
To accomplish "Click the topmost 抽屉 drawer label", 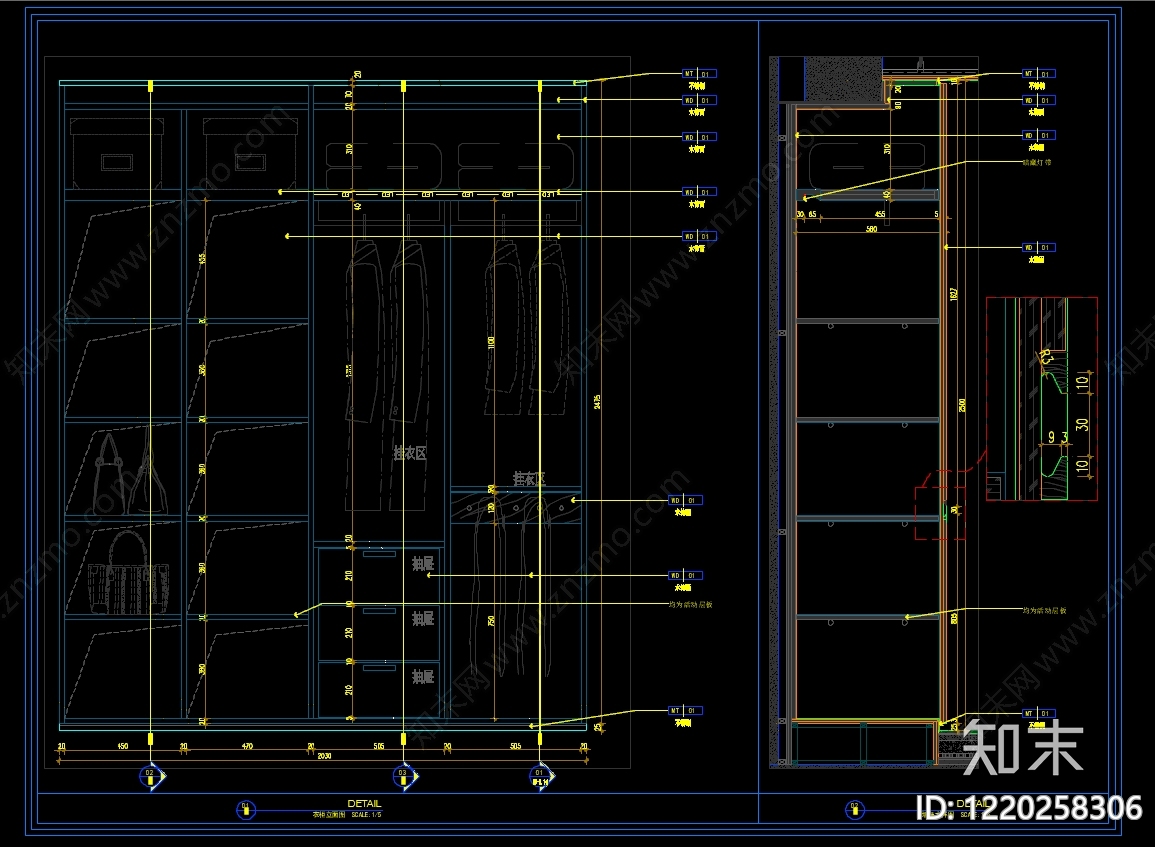I will tap(423, 563).
